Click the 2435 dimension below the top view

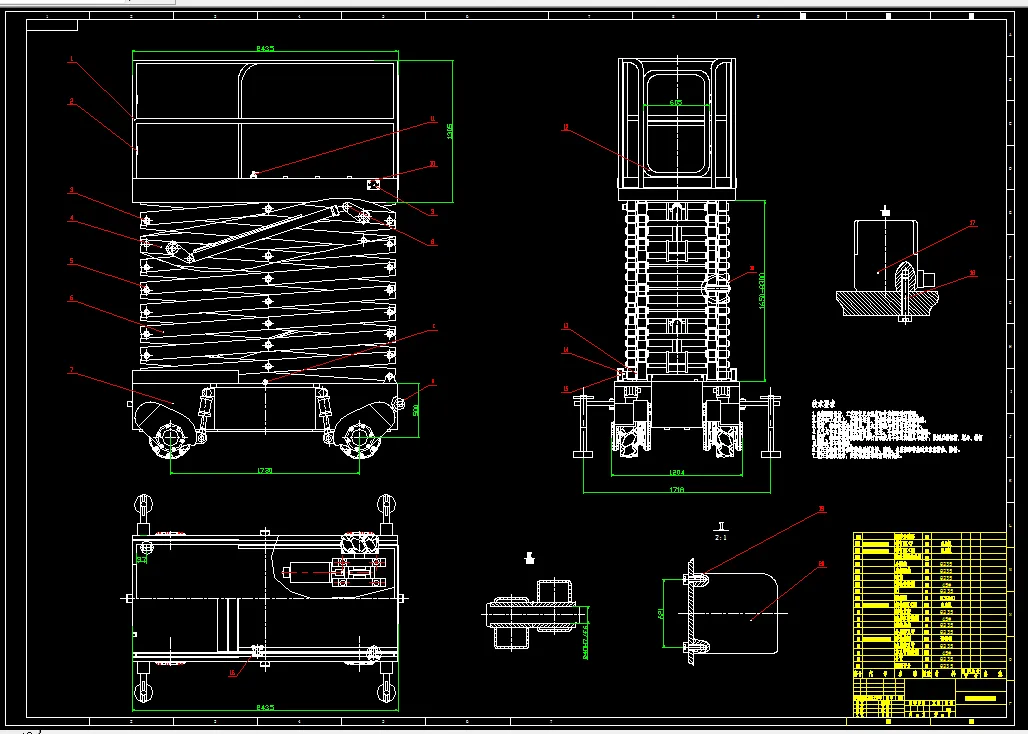point(266,707)
